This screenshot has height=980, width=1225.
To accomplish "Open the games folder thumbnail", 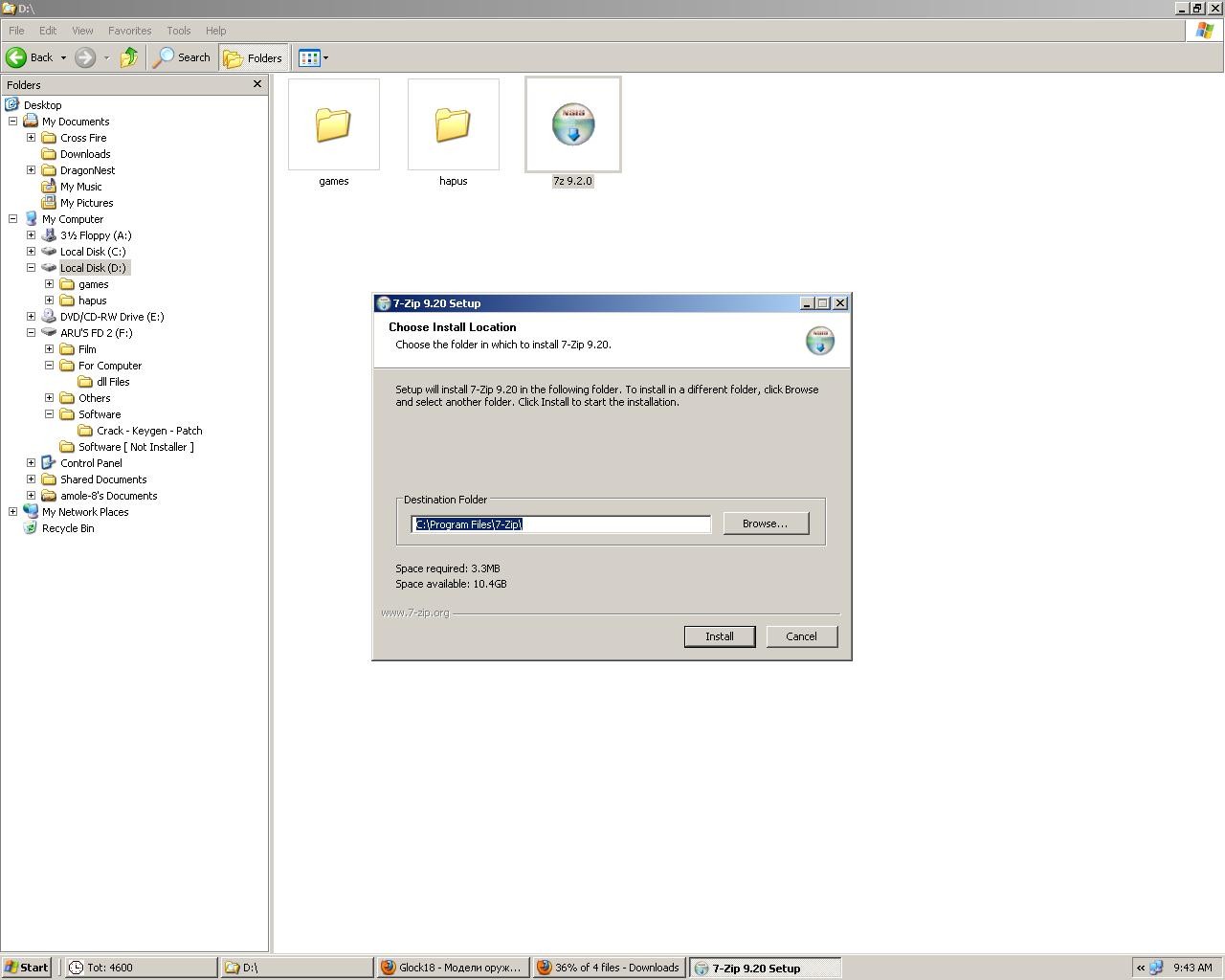I will [x=333, y=125].
